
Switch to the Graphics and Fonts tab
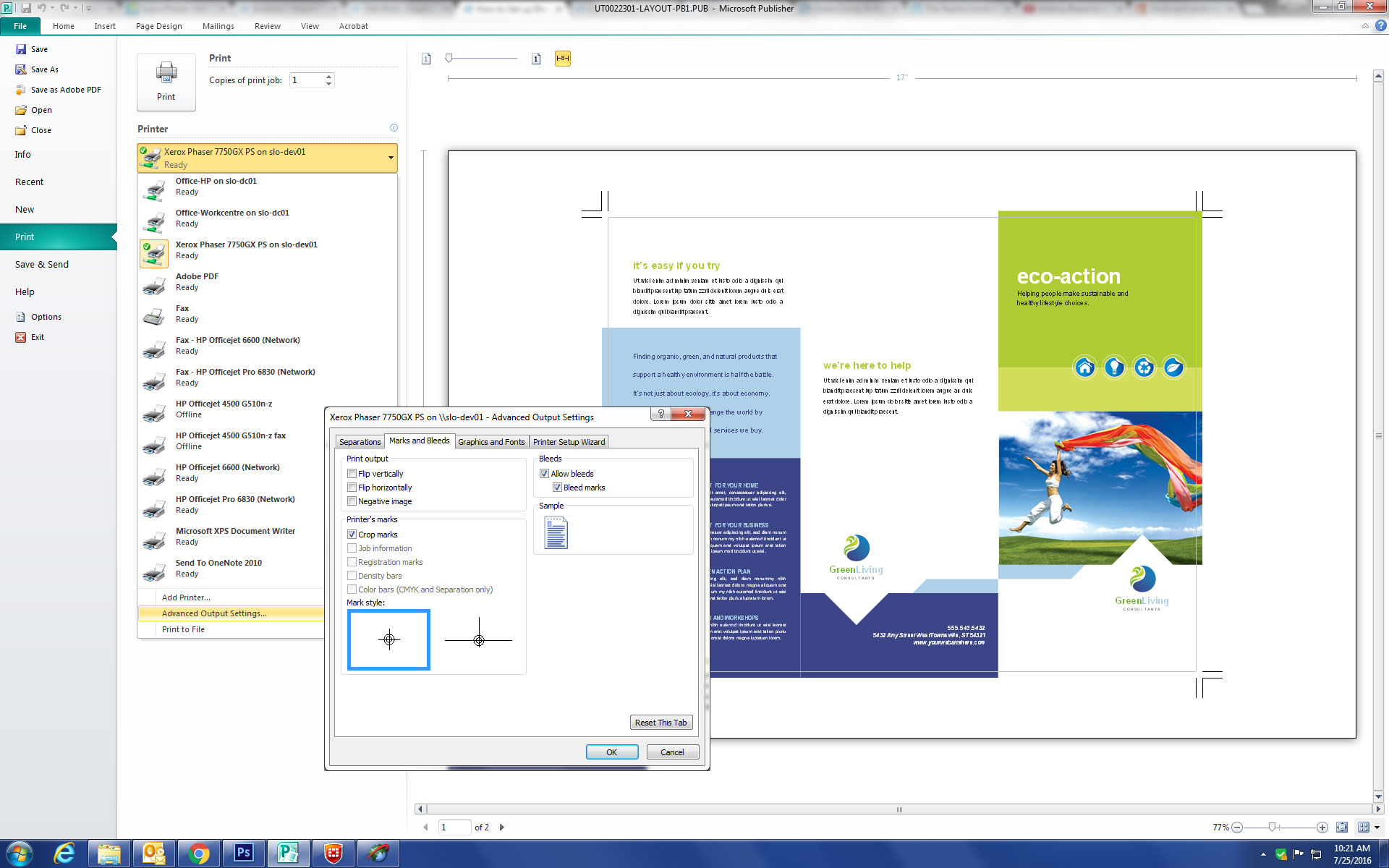click(491, 441)
